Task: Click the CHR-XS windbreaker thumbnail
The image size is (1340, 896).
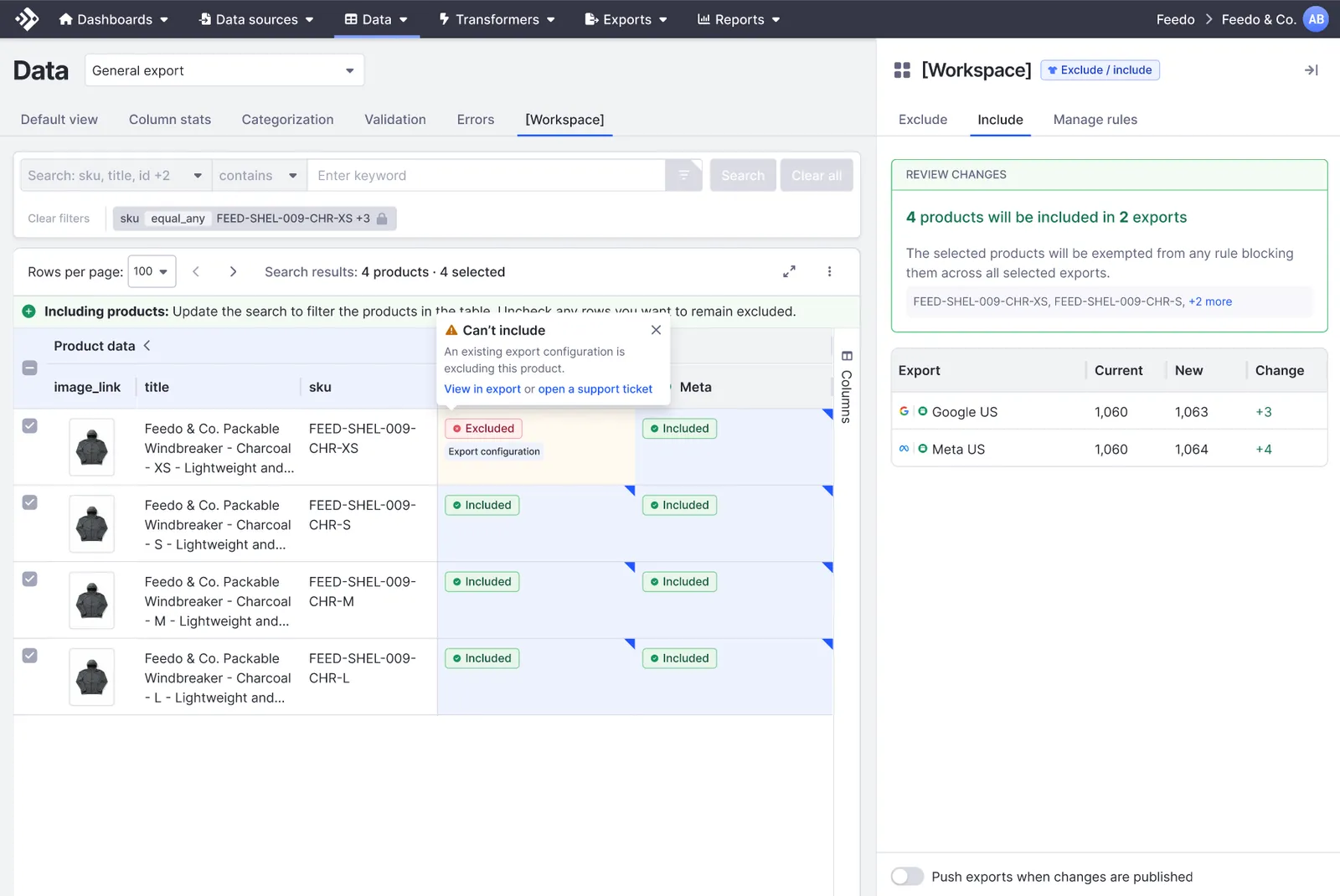Action: tap(92, 447)
